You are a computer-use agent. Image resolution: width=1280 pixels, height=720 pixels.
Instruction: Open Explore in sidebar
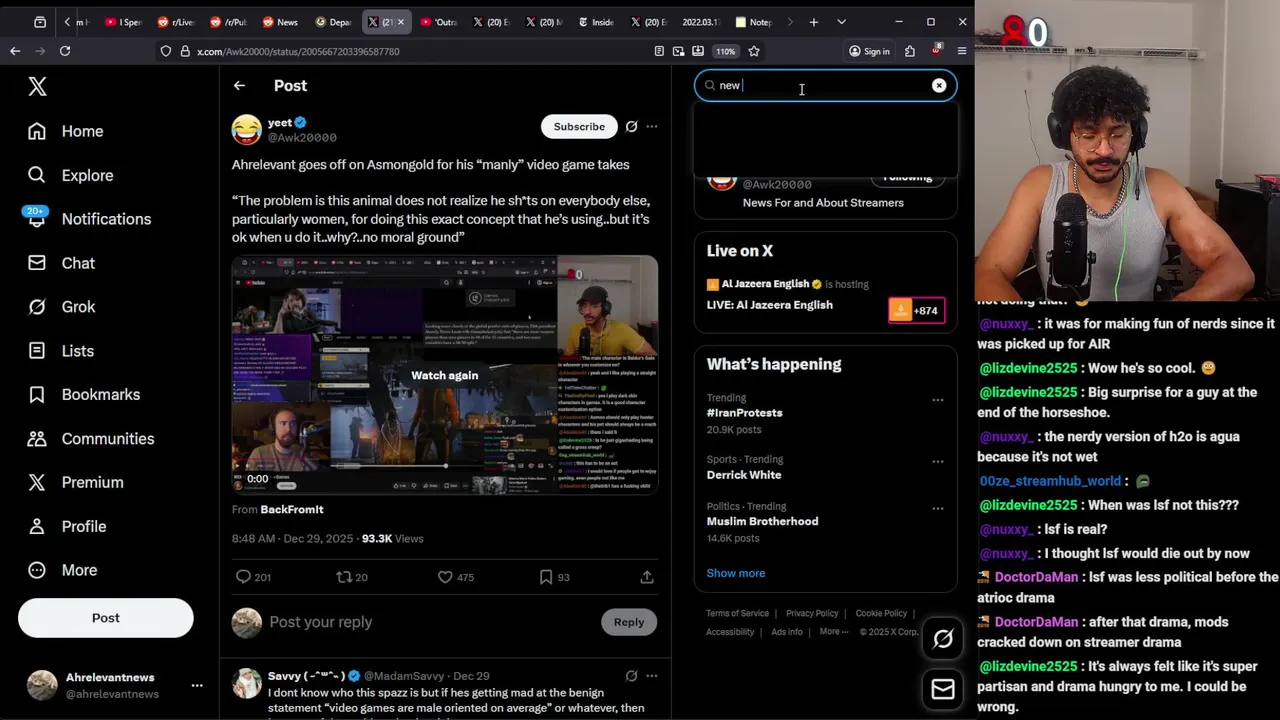tap(71, 175)
